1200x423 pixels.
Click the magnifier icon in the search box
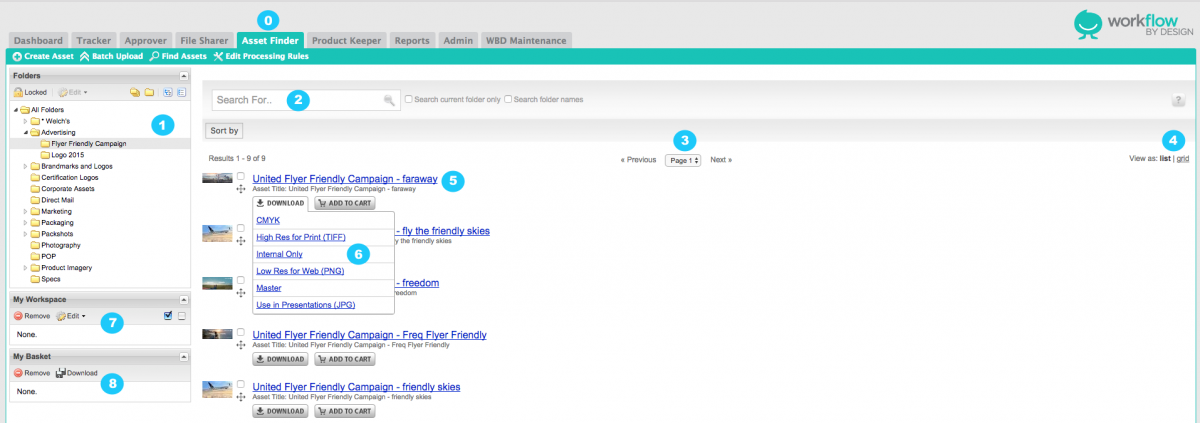tap(389, 101)
